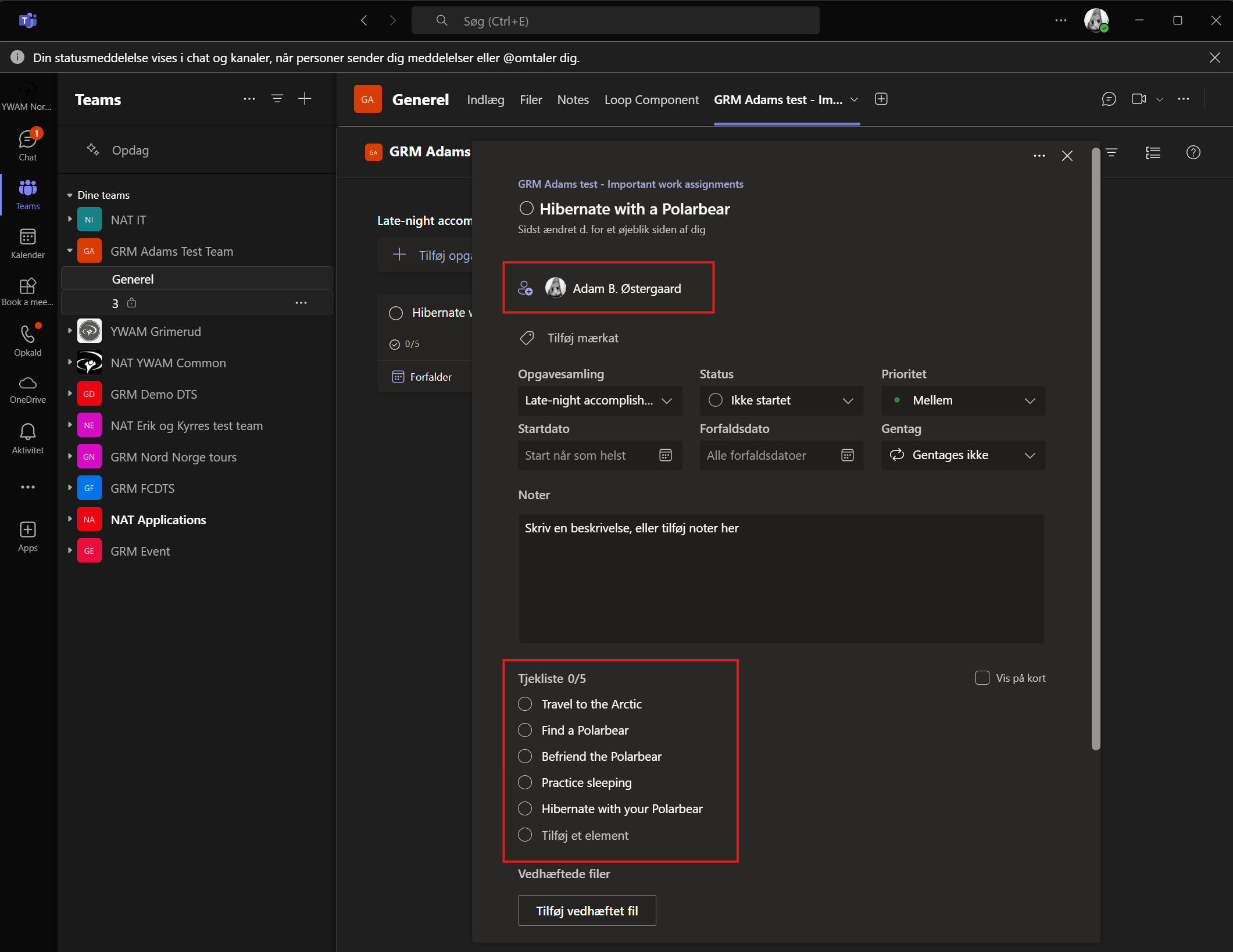Expand the NAT IT team
The width and height of the screenshot is (1233, 952).
[70, 220]
